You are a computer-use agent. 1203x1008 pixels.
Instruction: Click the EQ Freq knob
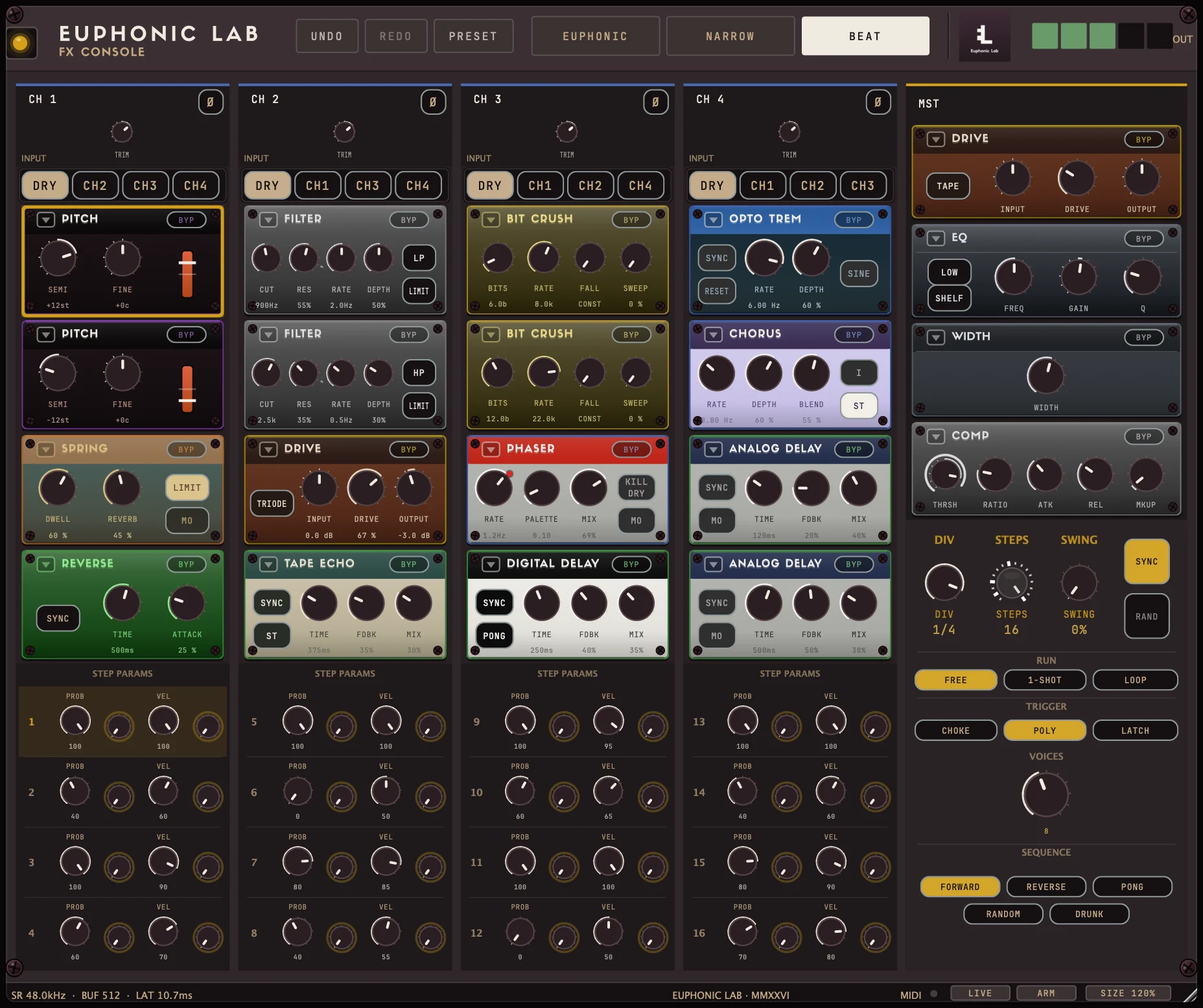[1013, 277]
